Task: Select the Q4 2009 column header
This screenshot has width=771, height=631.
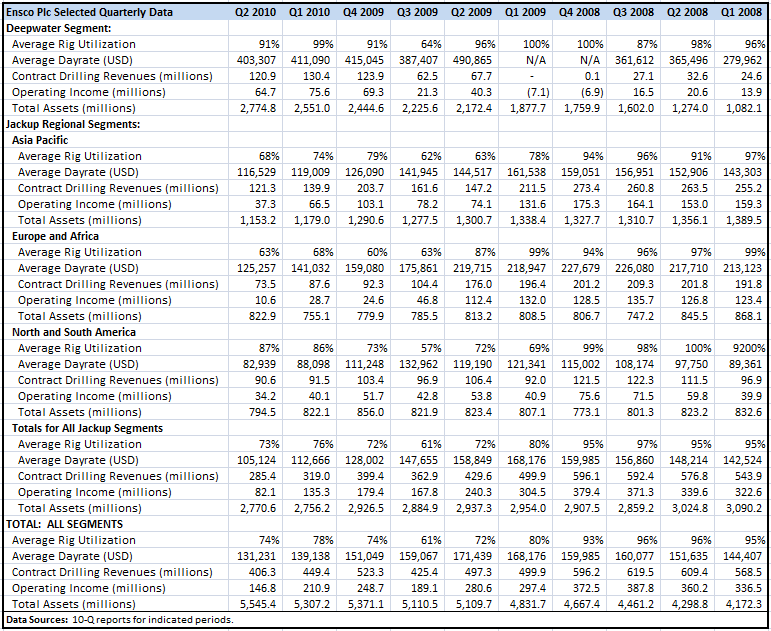Action: pos(363,12)
